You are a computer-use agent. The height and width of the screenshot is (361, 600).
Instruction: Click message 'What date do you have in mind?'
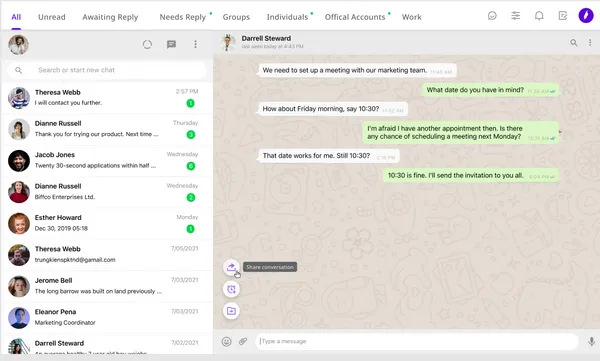point(491,90)
